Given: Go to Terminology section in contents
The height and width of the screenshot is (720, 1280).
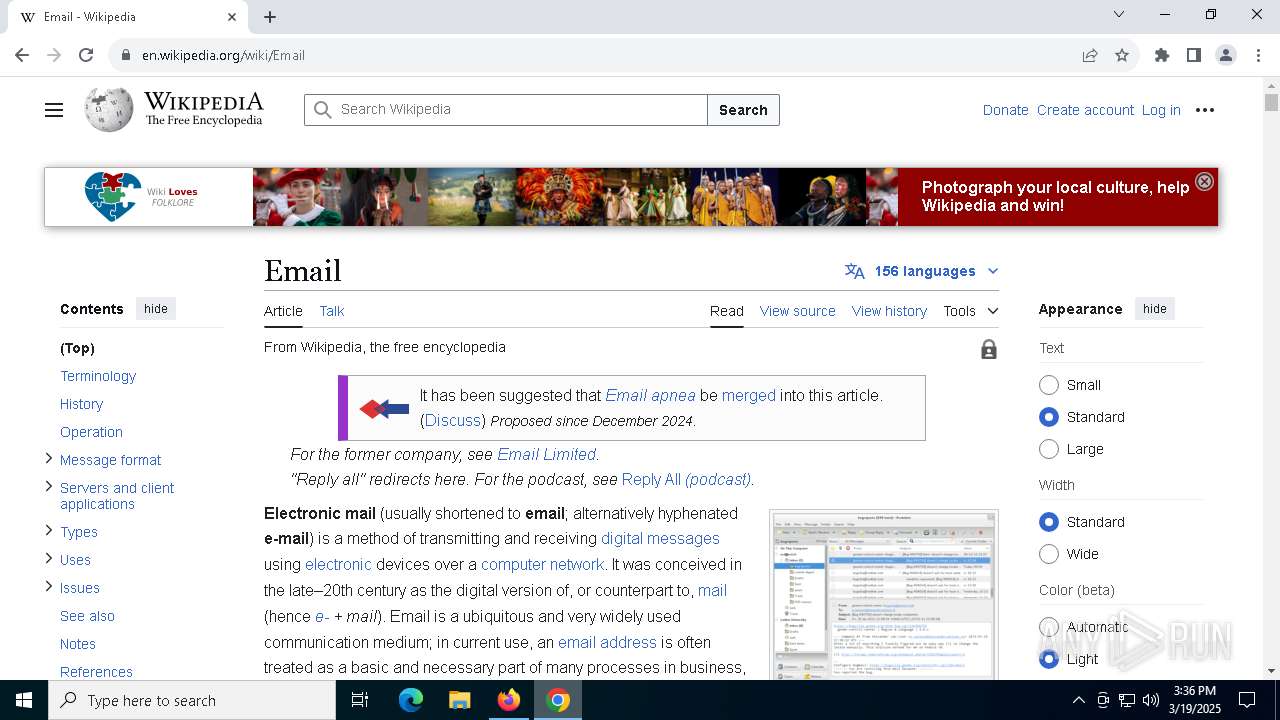Looking at the screenshot, I should tap(98, 376).
